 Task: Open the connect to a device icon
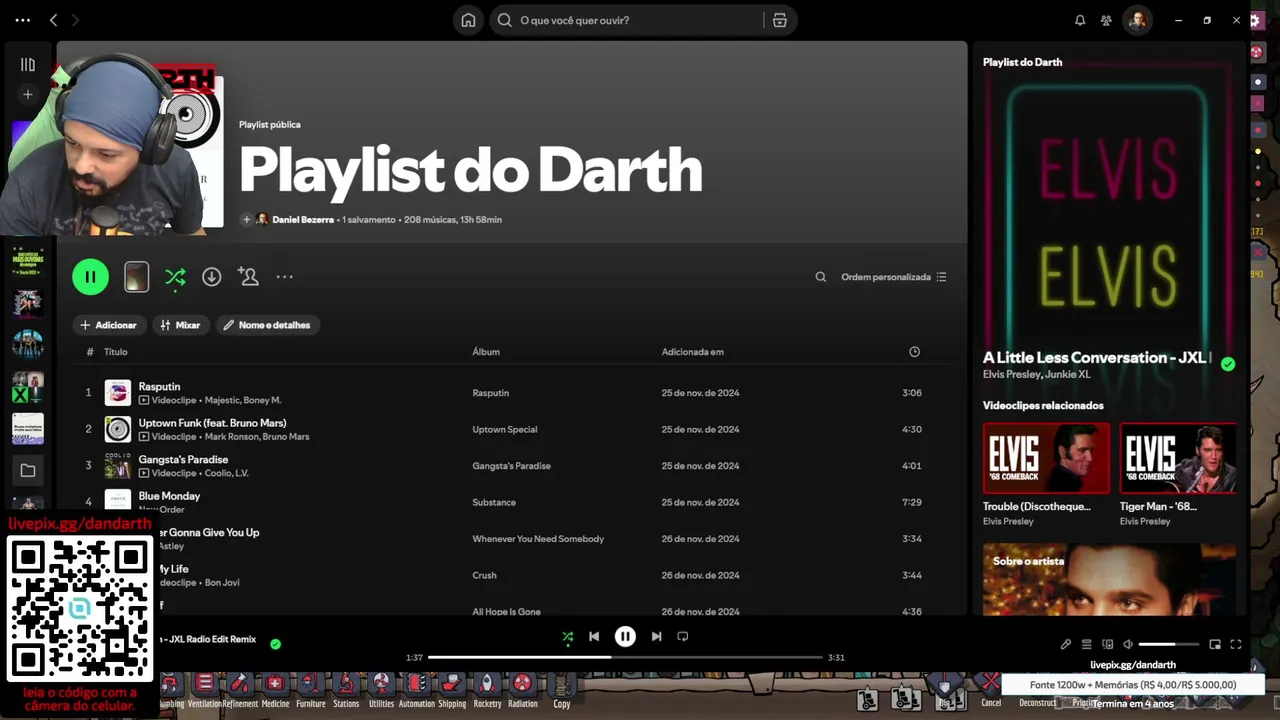(1107, 644)
